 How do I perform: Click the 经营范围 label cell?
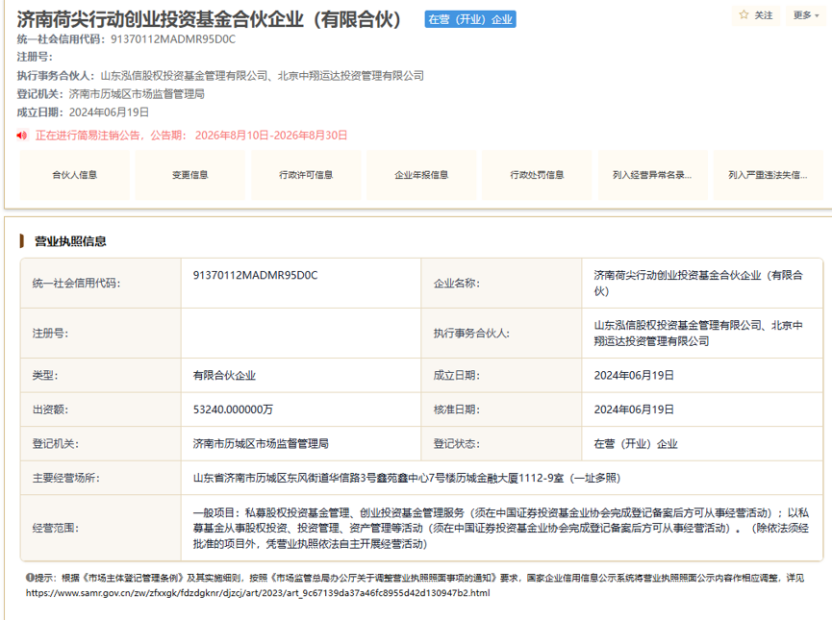[101, 528]
